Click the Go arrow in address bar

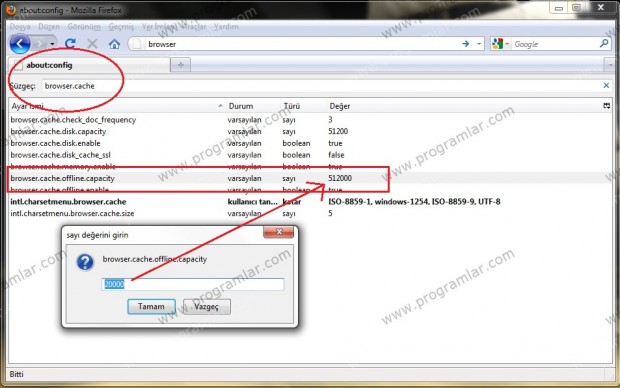click(x=466, y=44)
